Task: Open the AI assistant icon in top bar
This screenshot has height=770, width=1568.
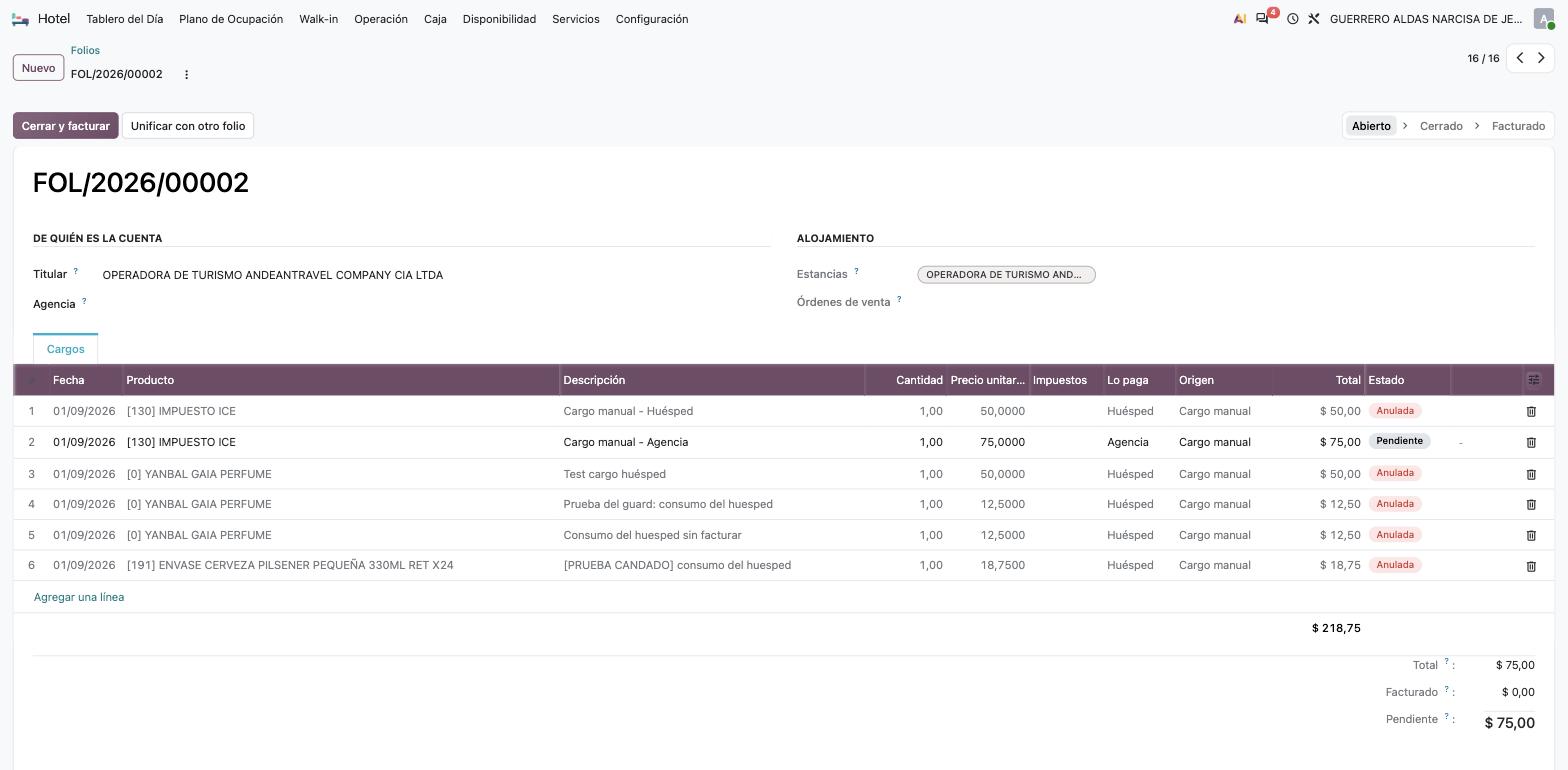Action: point(1240,19)
